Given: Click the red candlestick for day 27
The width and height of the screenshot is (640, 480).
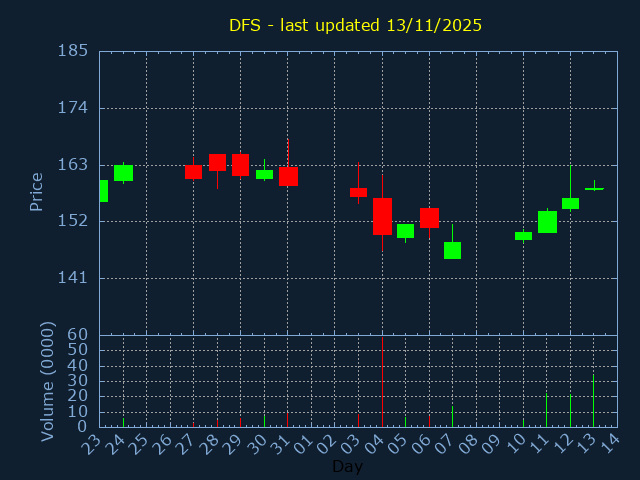Looking at the screenshot, I should (193, 172).
